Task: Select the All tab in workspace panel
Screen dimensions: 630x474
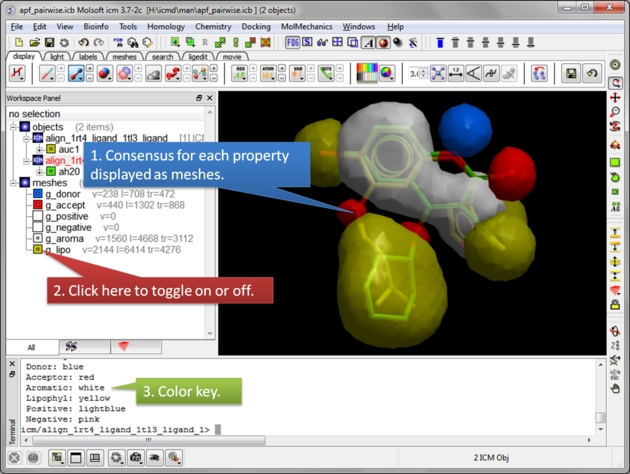Action: tap(31, 347)
